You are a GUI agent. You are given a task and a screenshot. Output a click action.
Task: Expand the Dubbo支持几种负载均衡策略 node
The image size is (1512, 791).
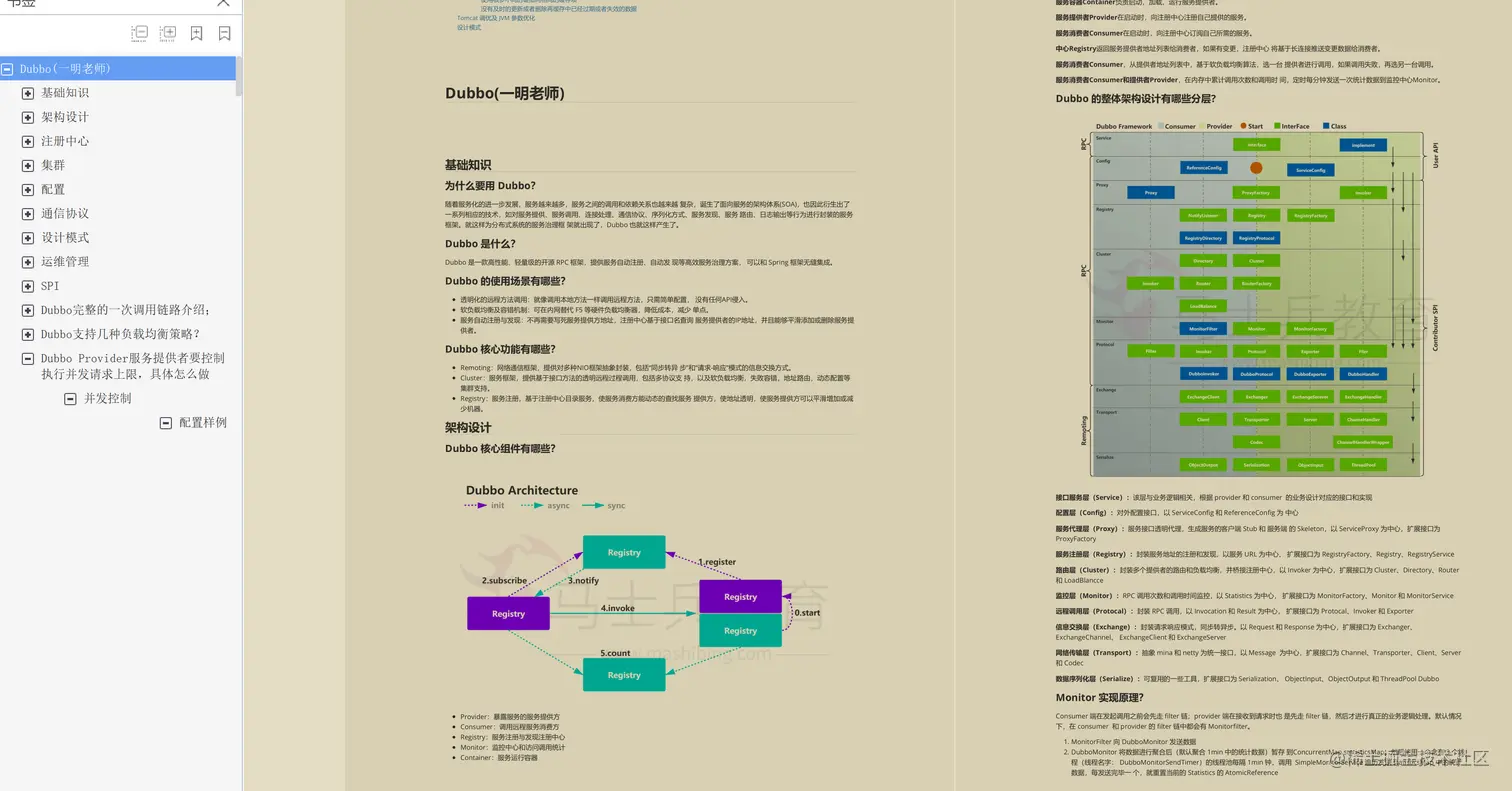[x=28, y=334]
